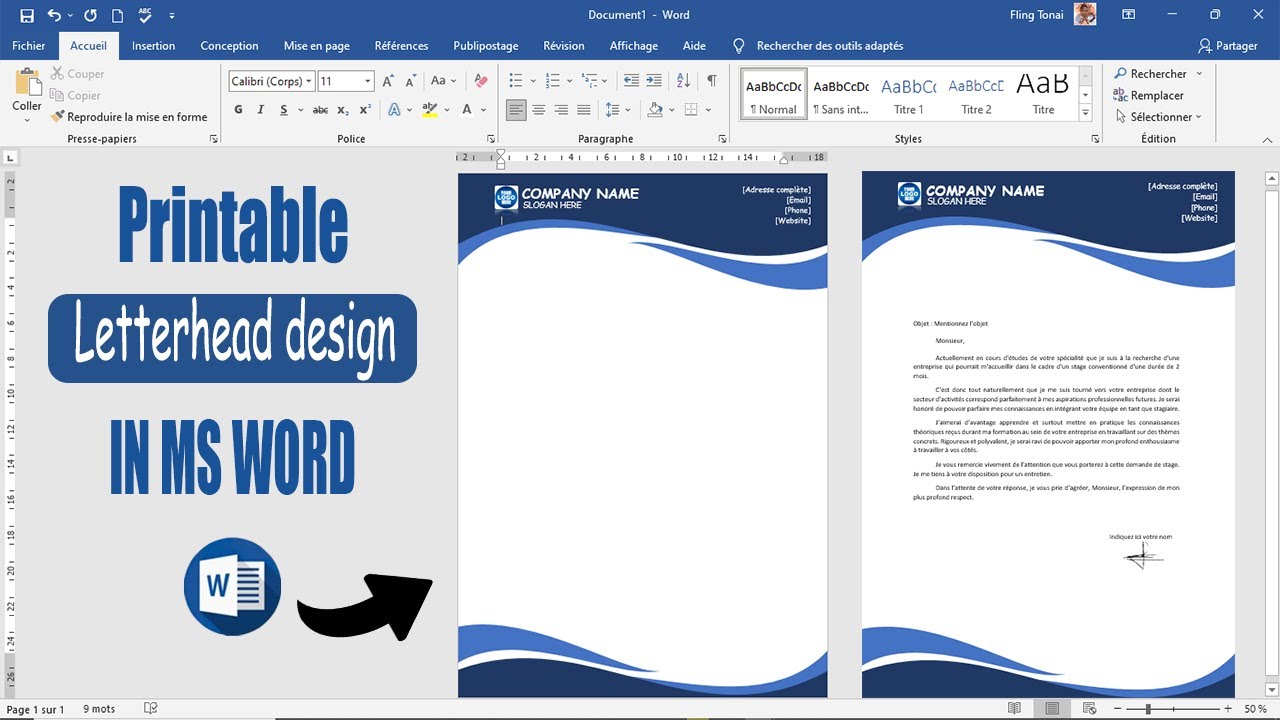This screenshot has height=720, width=1280.
Task: Click the accessibility/proofing icon in status bar
Action: [151, 708]
